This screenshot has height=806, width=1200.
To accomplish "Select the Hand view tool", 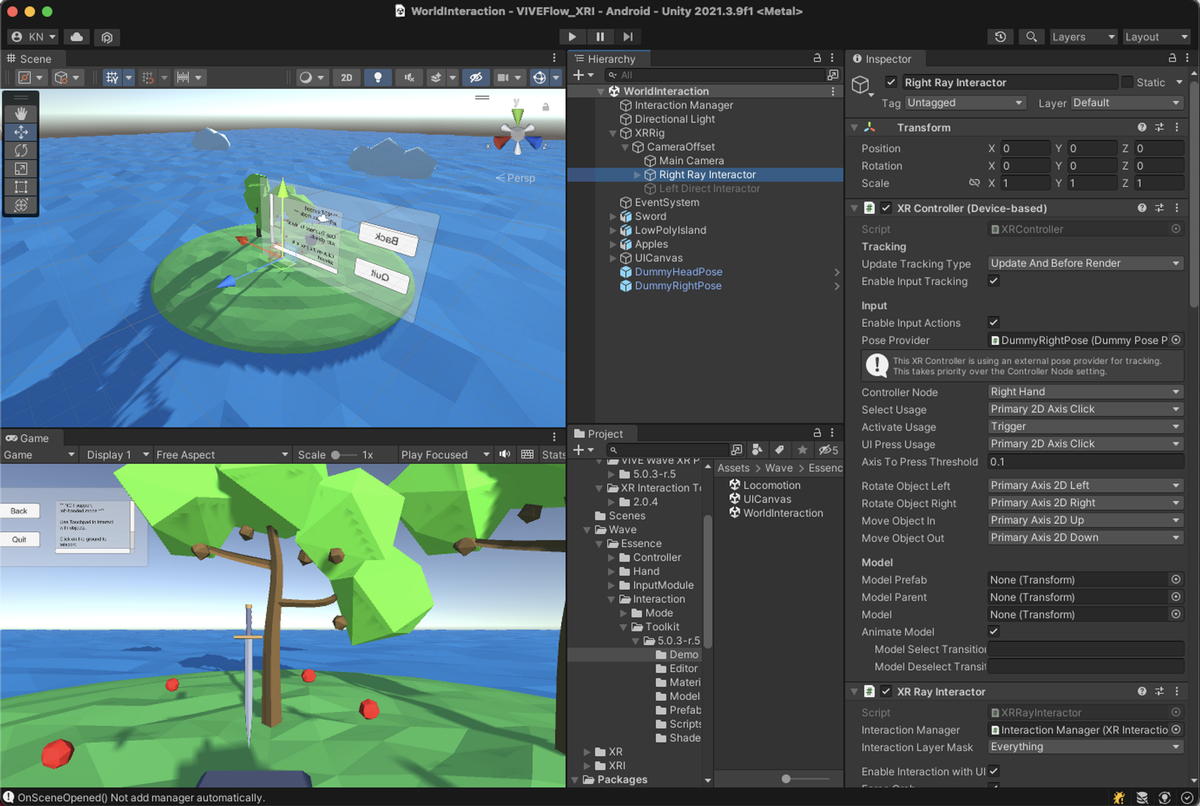I will [x=20, y=114].
